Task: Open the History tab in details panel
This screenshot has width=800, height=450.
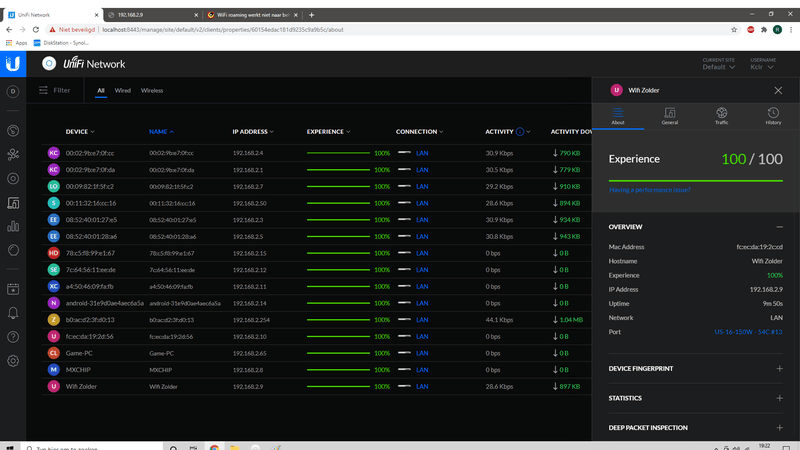Action: click(x=773, y=116)
